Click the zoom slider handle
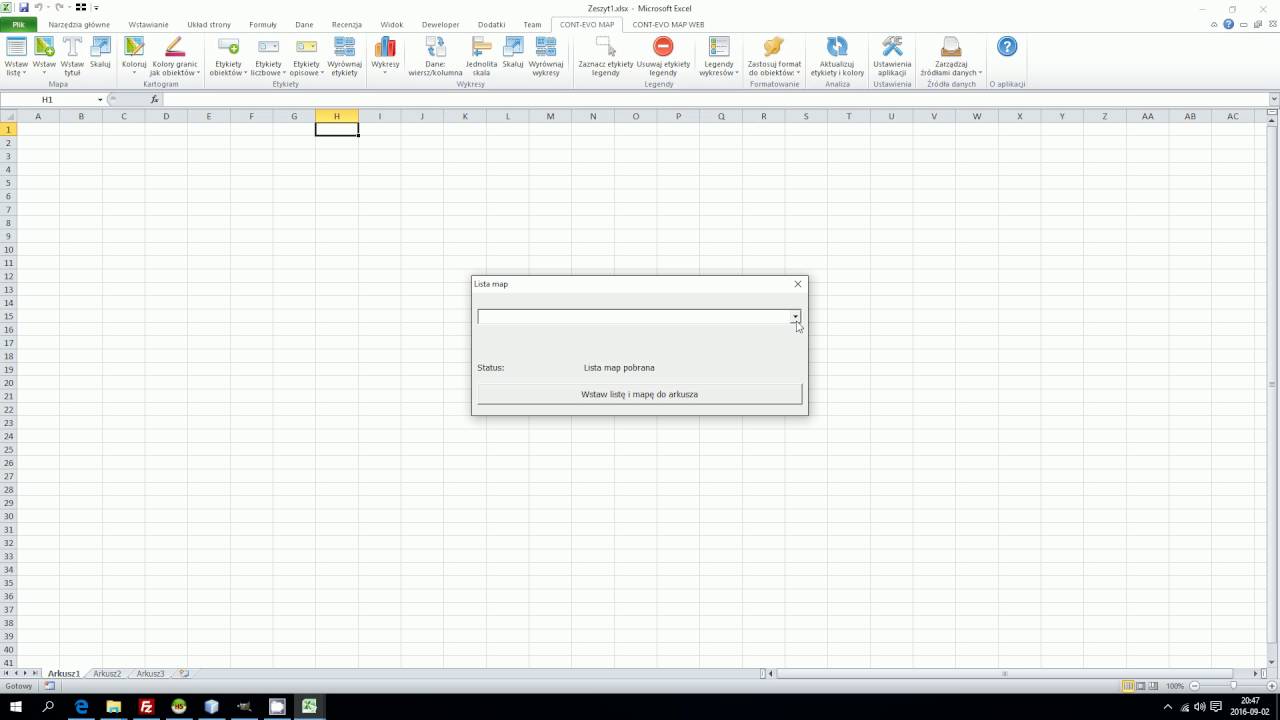The image size is (1280, 720). pyautogui.click(x=1232, y=686)
